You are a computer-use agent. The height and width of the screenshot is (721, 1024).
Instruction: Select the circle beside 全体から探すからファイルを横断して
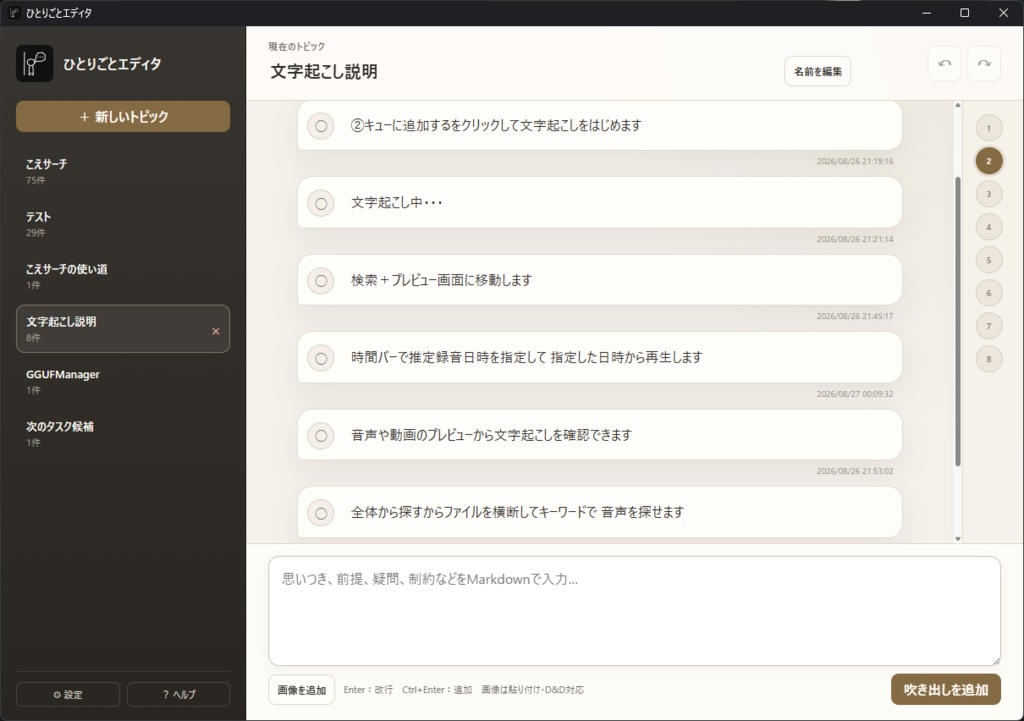pos(321,513)
